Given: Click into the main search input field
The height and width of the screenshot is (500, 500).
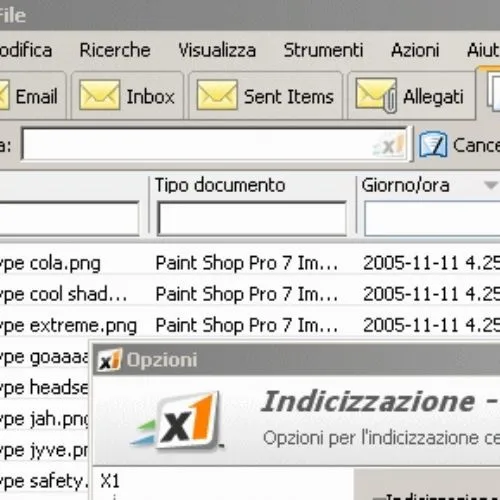Looking at the screenshot, I should [215, 144].
